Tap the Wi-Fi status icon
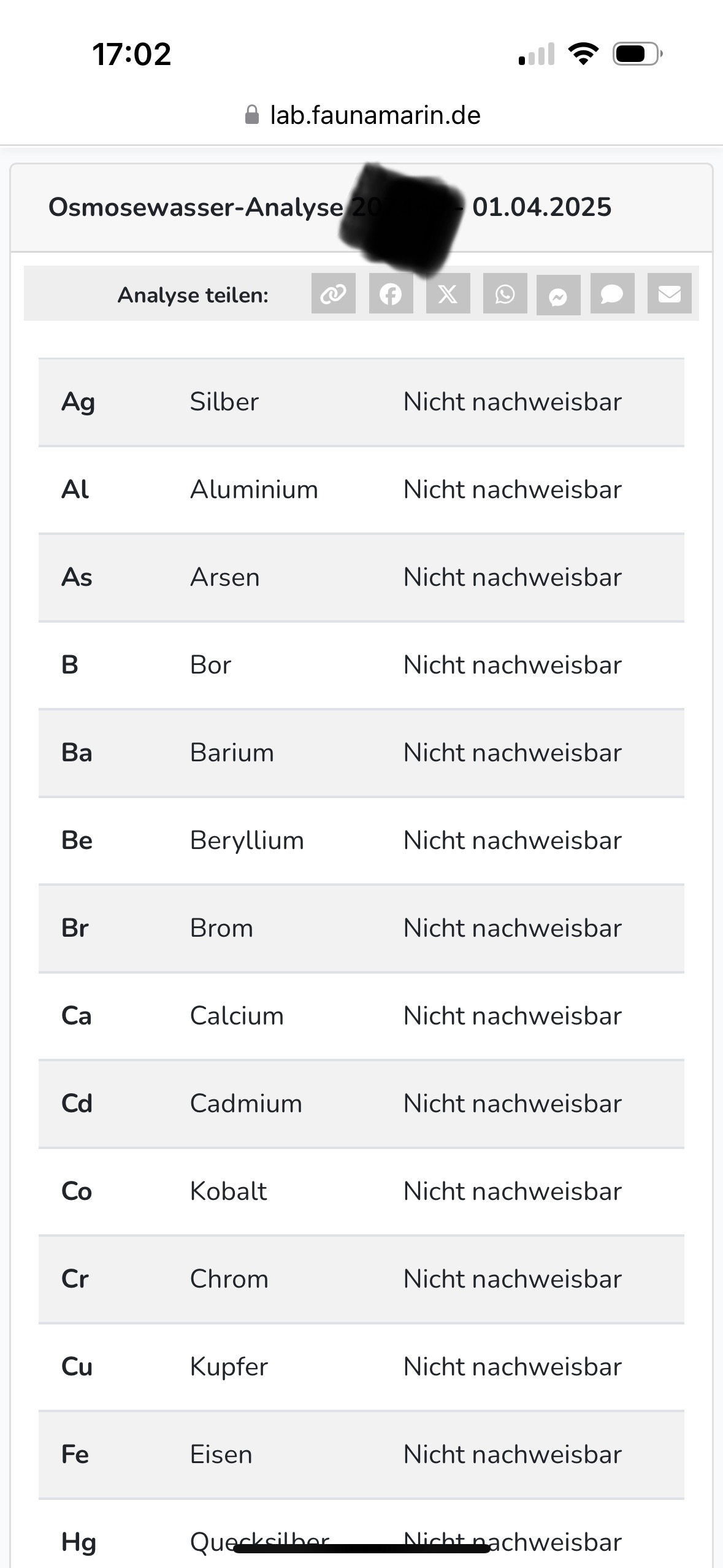The width and height of the screenshot is (723, 1568). coord(584,54)
